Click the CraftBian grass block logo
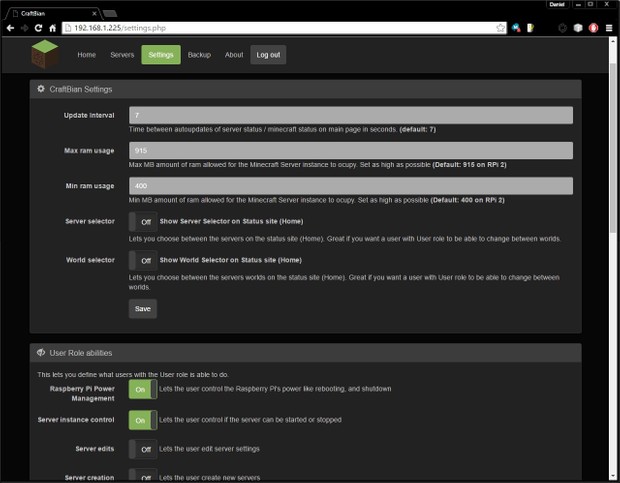Screen dimensions: 620x483 45,54
